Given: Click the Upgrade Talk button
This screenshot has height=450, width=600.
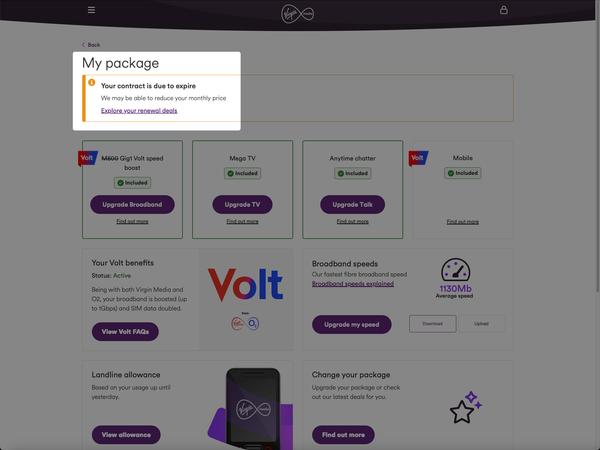Looking at the screenshot, I should pyautogui.click(x=352, y=204).
